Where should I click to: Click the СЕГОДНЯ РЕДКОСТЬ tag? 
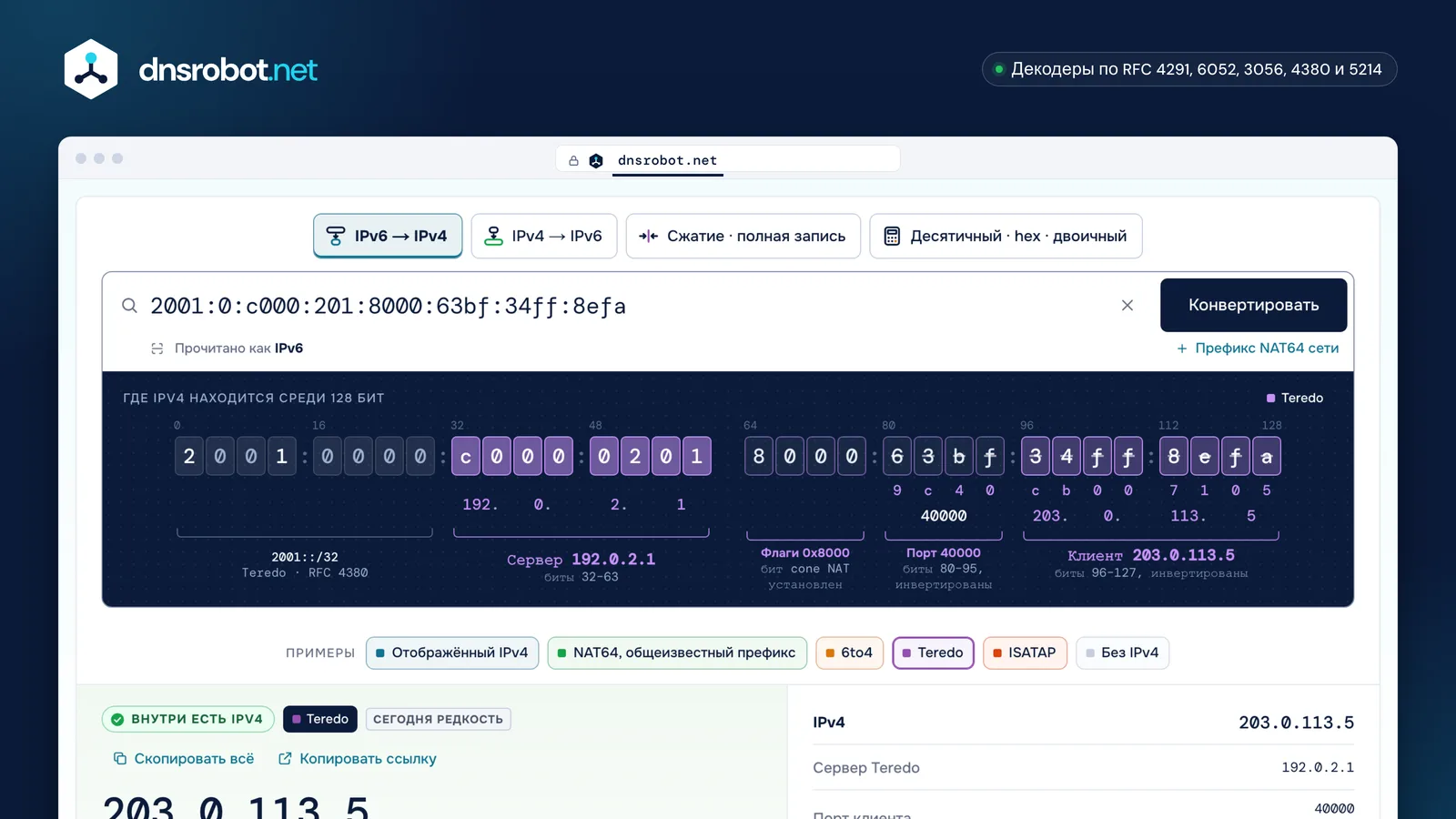click(438, 719)
